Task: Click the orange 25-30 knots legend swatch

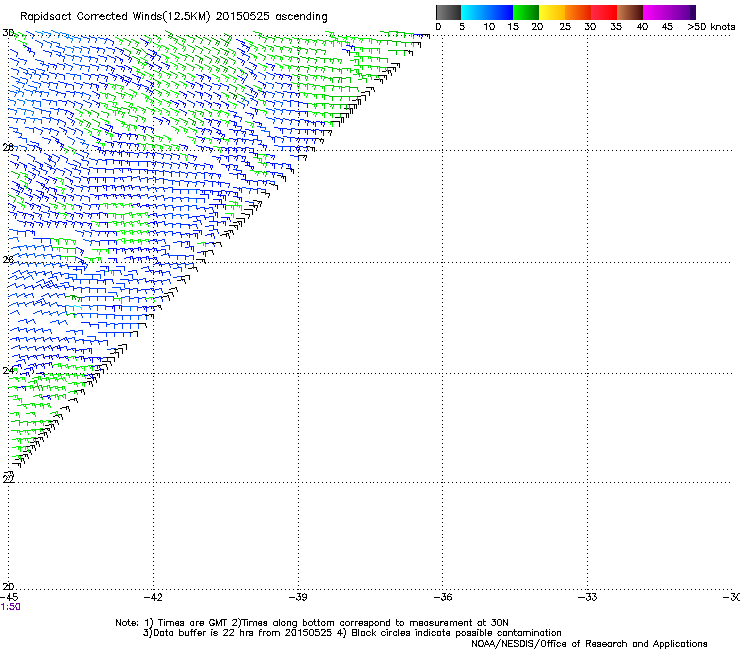Action: point(578,12)
